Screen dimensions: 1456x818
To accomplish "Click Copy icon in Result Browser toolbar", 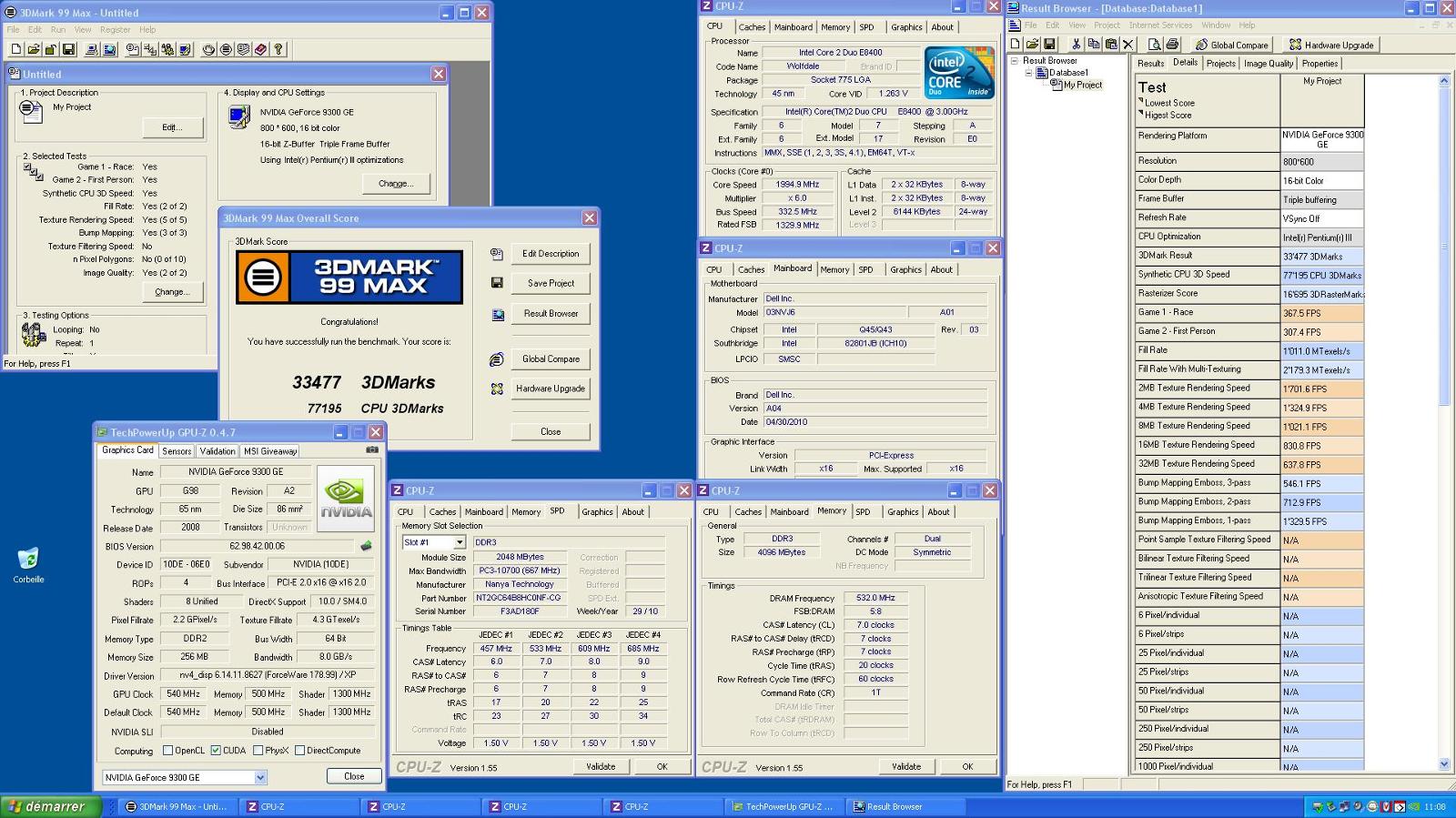I will coord(1093,44).
